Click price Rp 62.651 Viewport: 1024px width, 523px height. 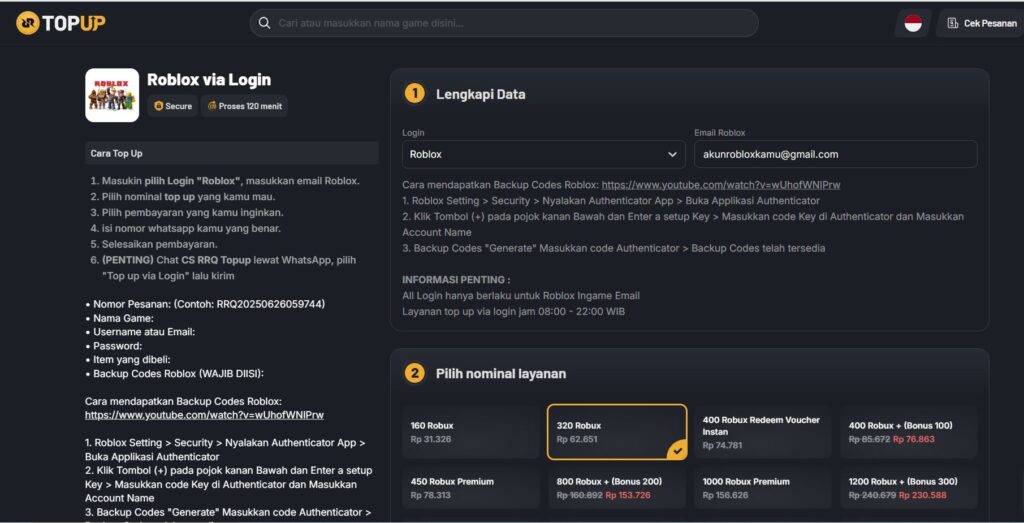(x=577, y=439)
